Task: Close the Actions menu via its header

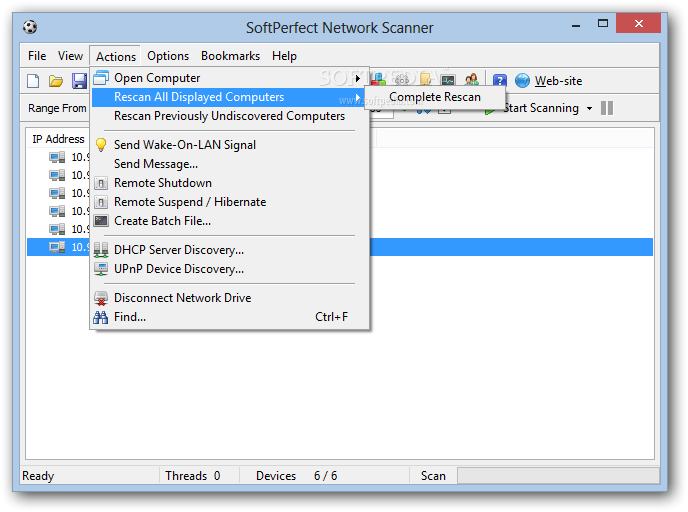Action: click(x=116, y=57)
